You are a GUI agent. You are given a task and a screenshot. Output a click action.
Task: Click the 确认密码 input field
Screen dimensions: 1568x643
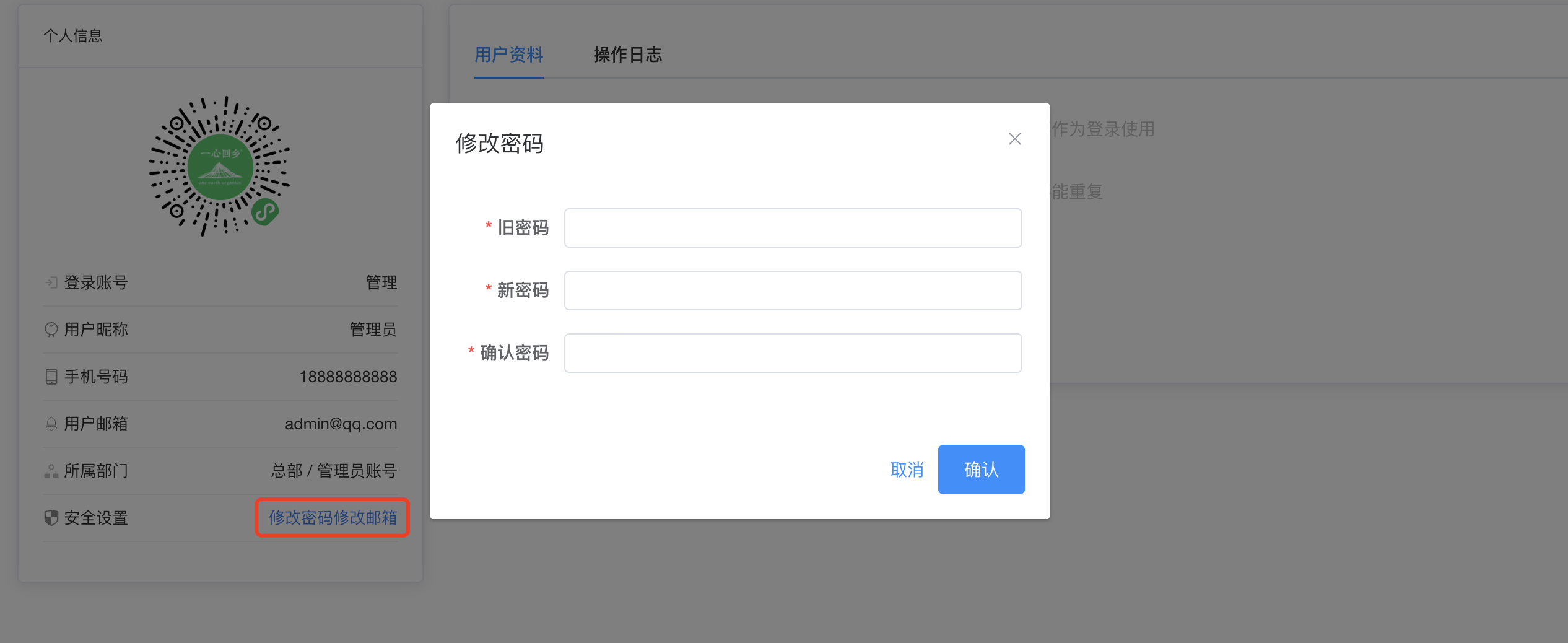pos(792,352)
